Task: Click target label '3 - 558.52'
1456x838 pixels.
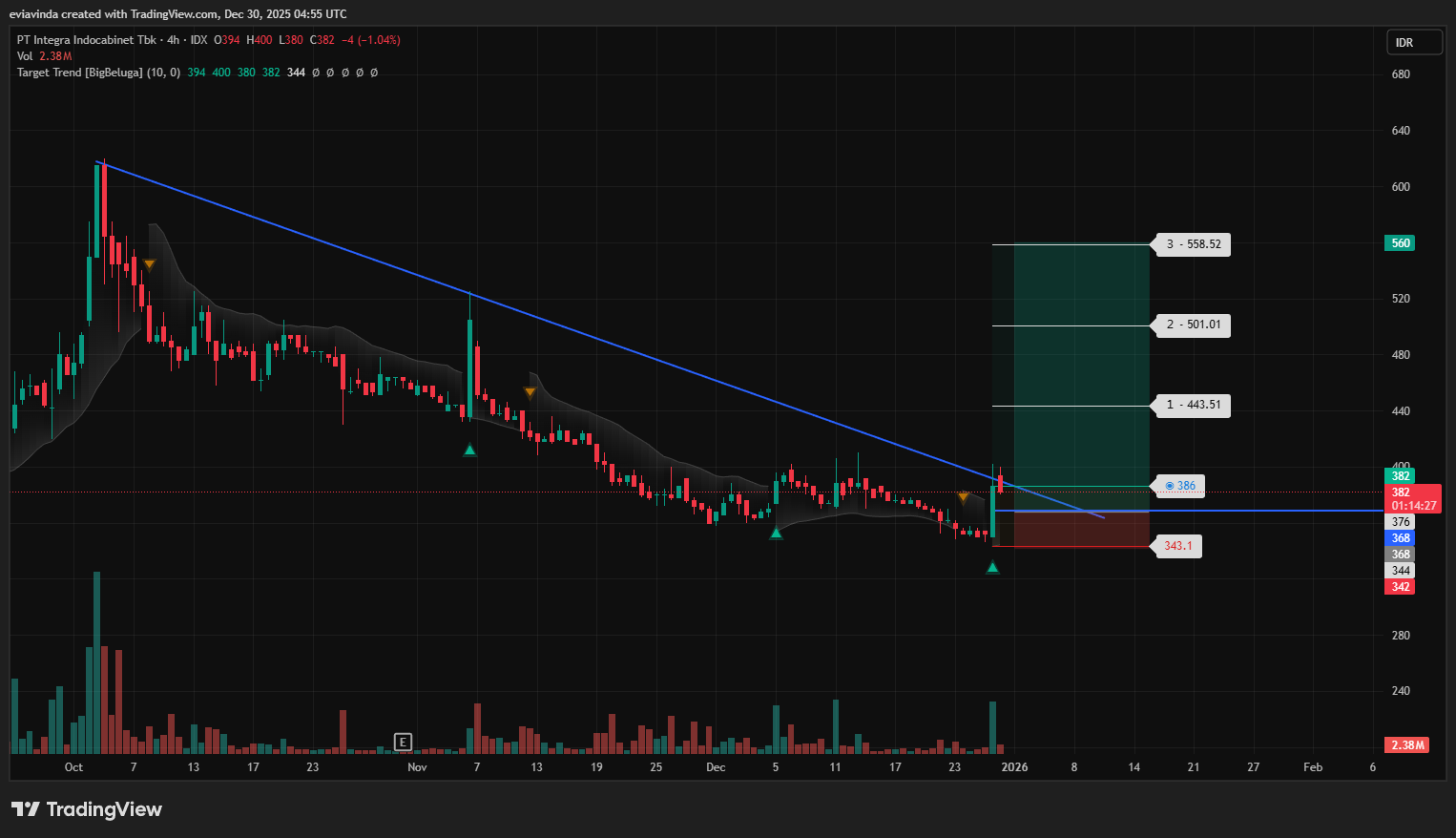Action: 1193,244
